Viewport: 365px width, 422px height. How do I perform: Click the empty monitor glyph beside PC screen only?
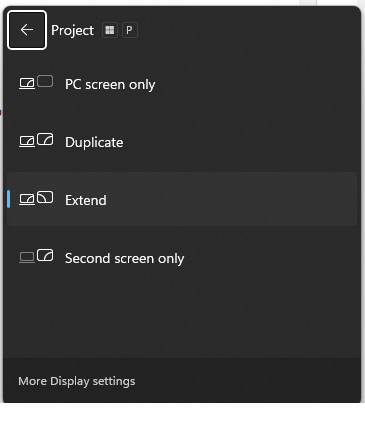(45, 81)
